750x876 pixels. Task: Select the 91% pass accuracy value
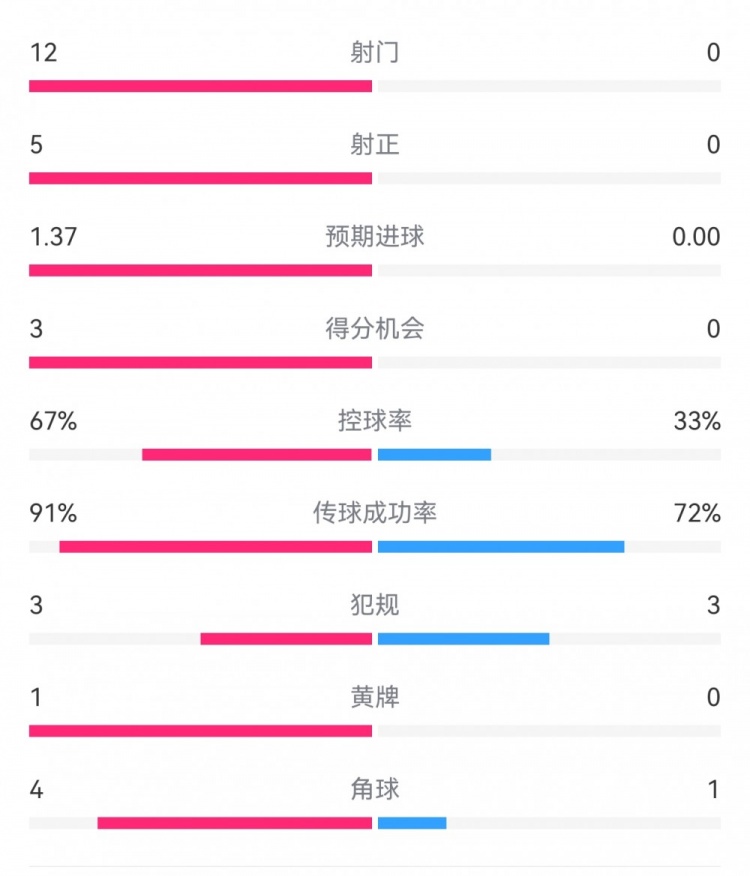point(53,513)
